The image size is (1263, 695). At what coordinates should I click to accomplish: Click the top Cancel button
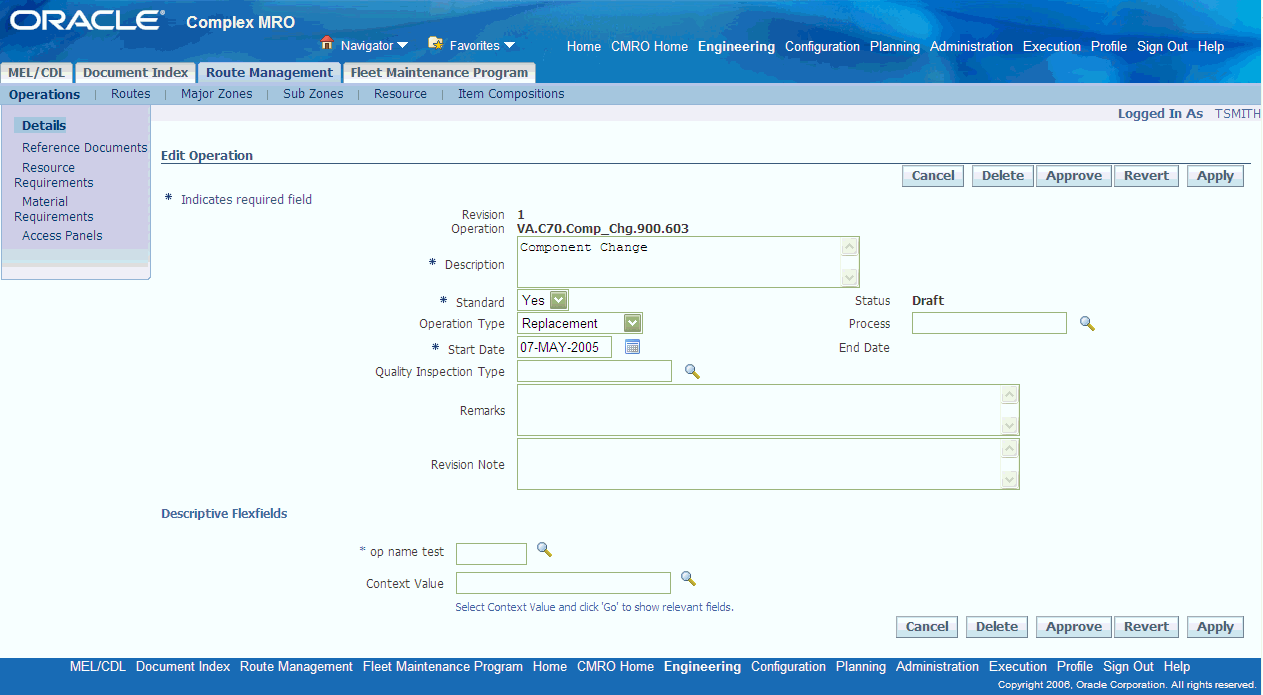(933, 176)
